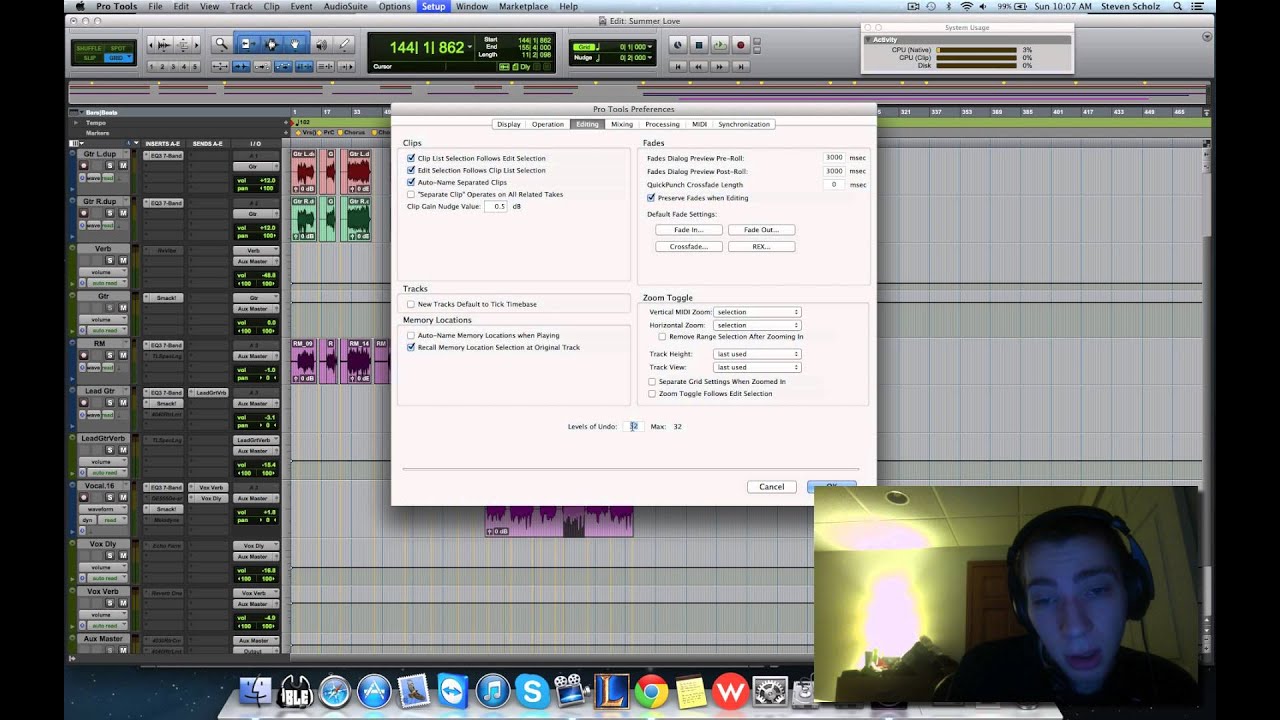The height and width of the screenshot is (720, 1280).
Task: Enable Separate Grid Settings When Zoomed In
Action: [x=652, y=382]
